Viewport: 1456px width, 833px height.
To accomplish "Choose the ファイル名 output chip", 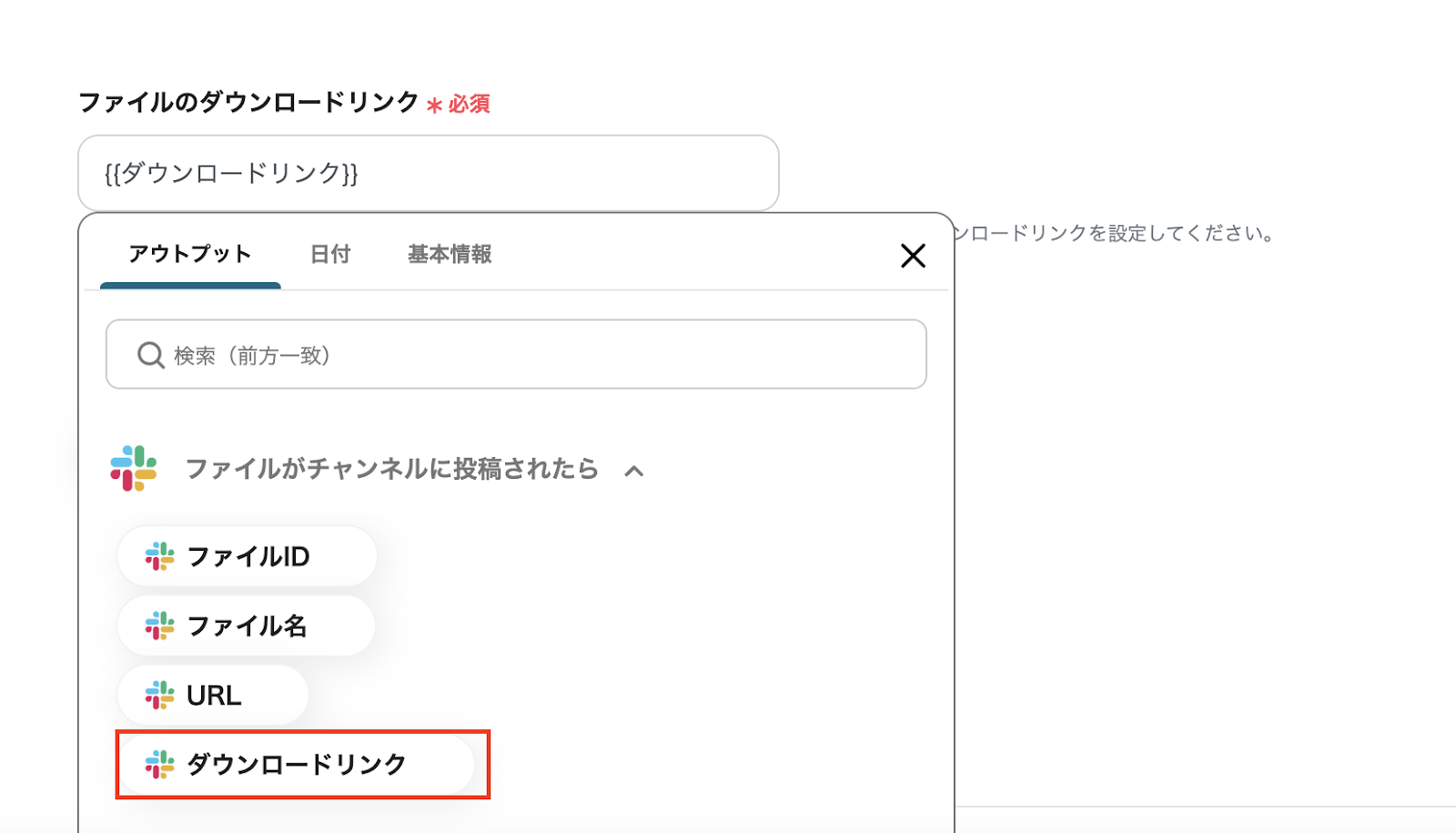I will click(247, 625).
